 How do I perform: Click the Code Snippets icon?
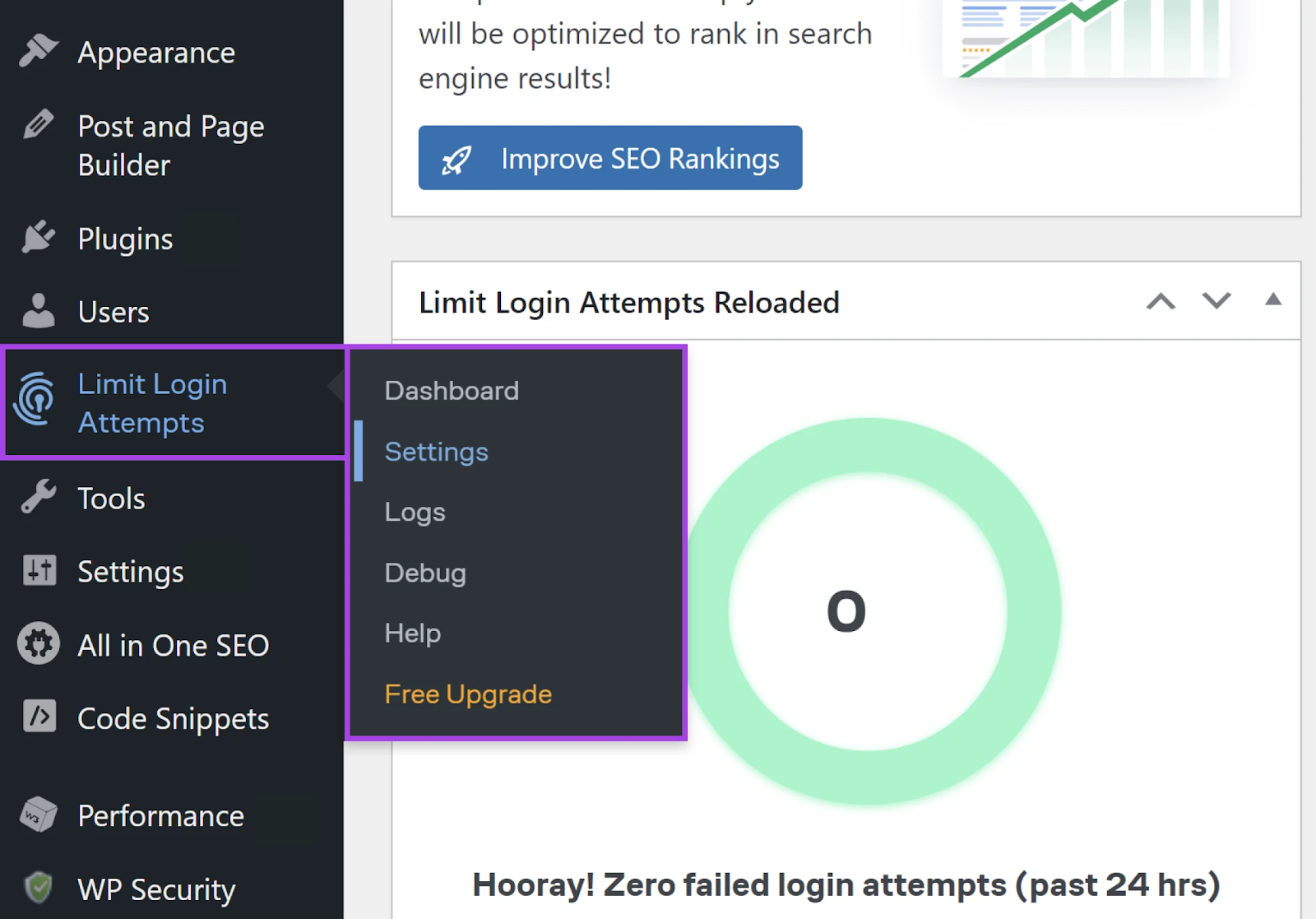[x=39, y=716]
